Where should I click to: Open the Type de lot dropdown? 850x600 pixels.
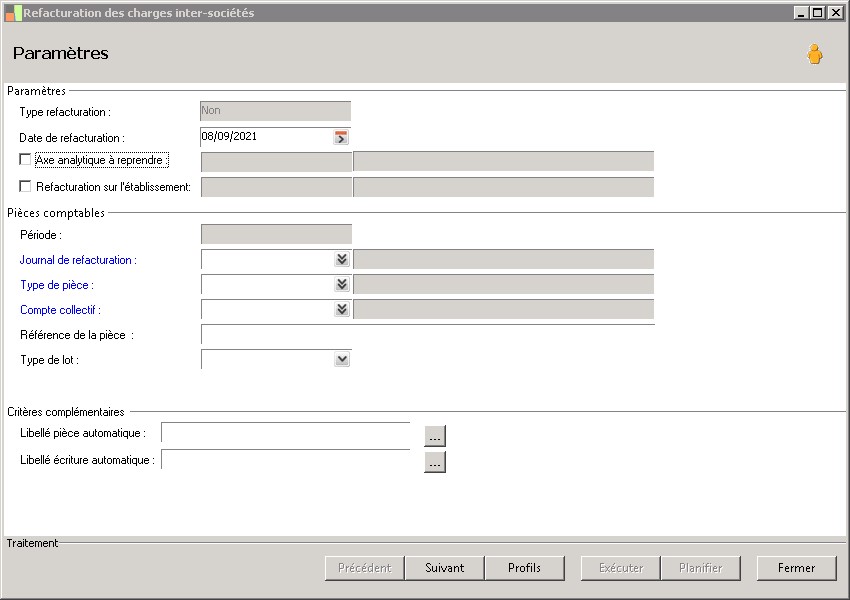tap(342, 359)
